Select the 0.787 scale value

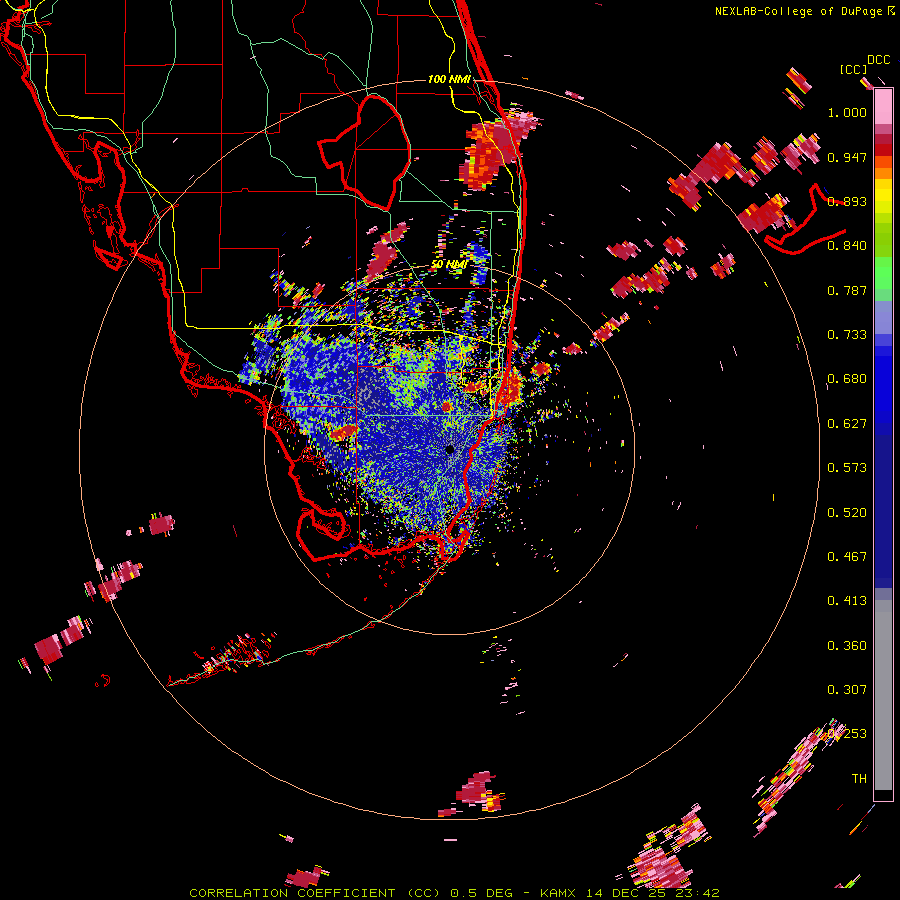click(x=847, y=290)
